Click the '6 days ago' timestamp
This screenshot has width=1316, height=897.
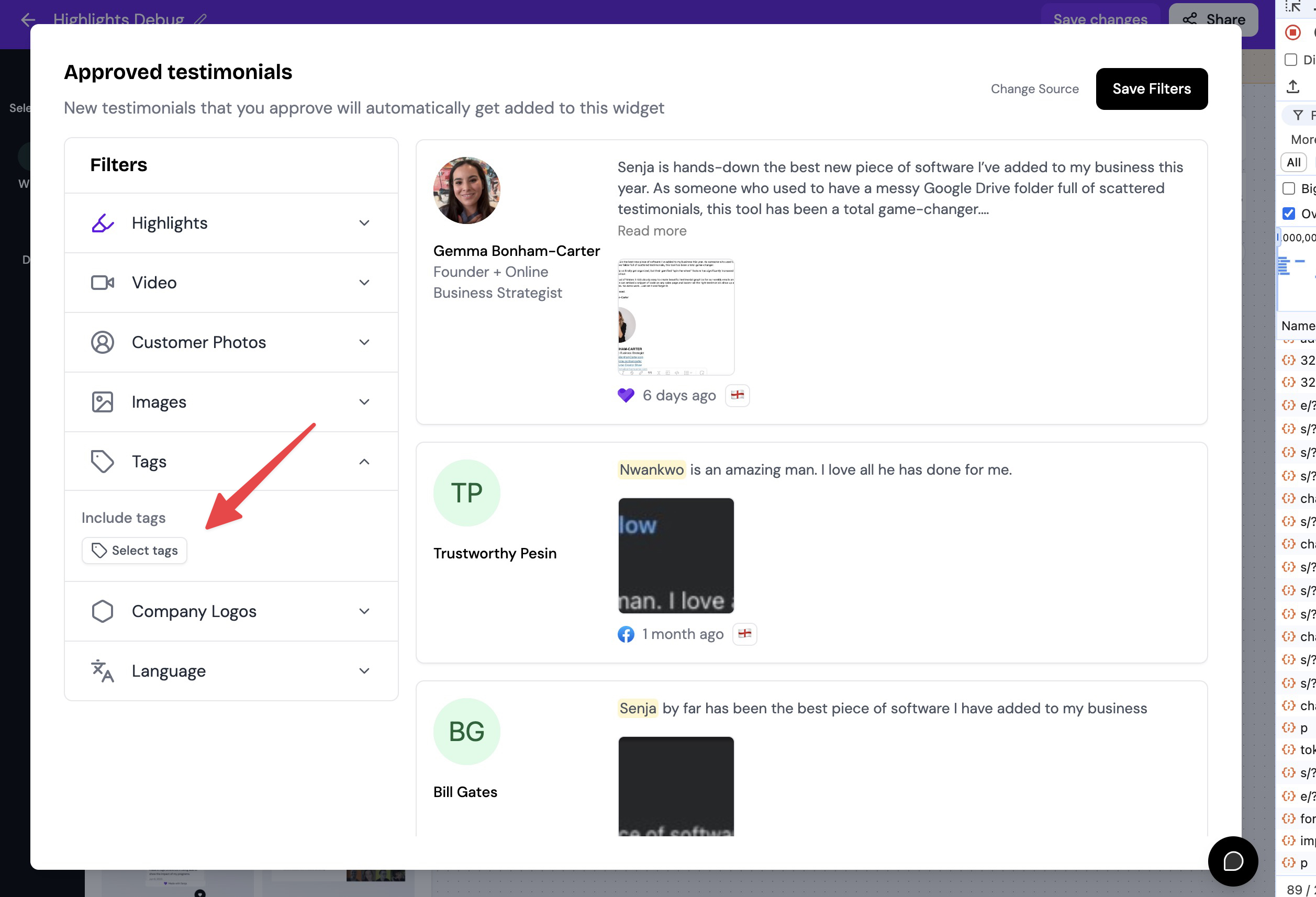[679, 395]
